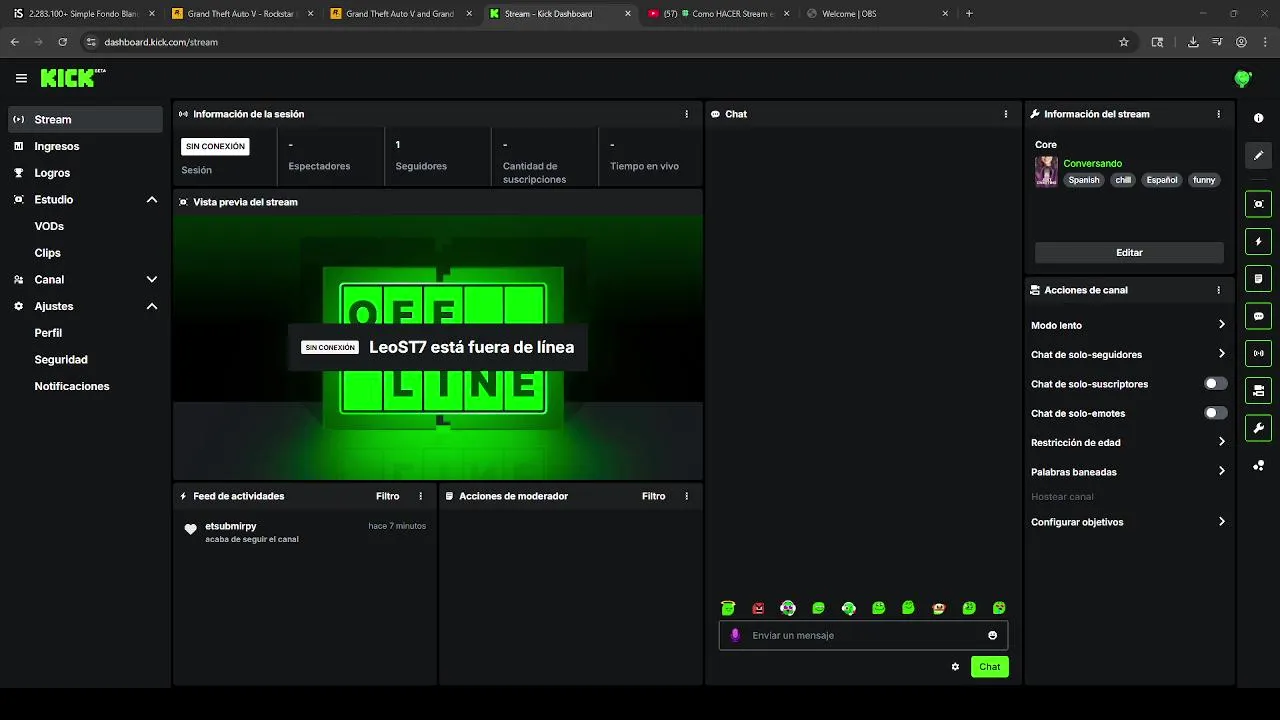Click Enviar un mensaje input field
The image size is (1280, 720).
click(863, 635)
